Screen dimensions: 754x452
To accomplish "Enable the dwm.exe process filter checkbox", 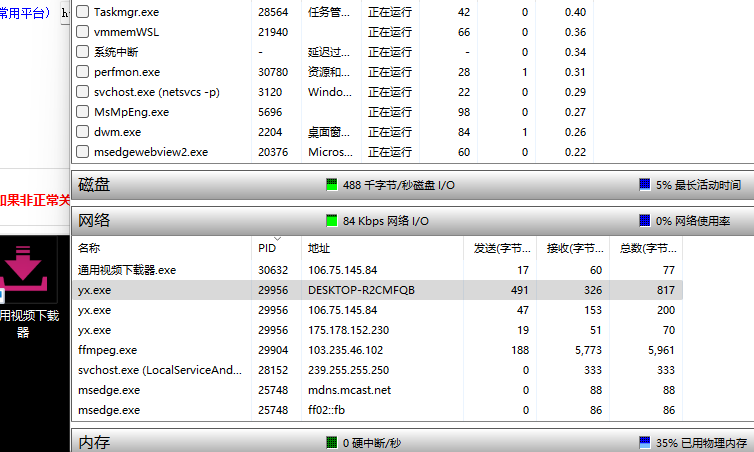I will (x=83, y=132).
